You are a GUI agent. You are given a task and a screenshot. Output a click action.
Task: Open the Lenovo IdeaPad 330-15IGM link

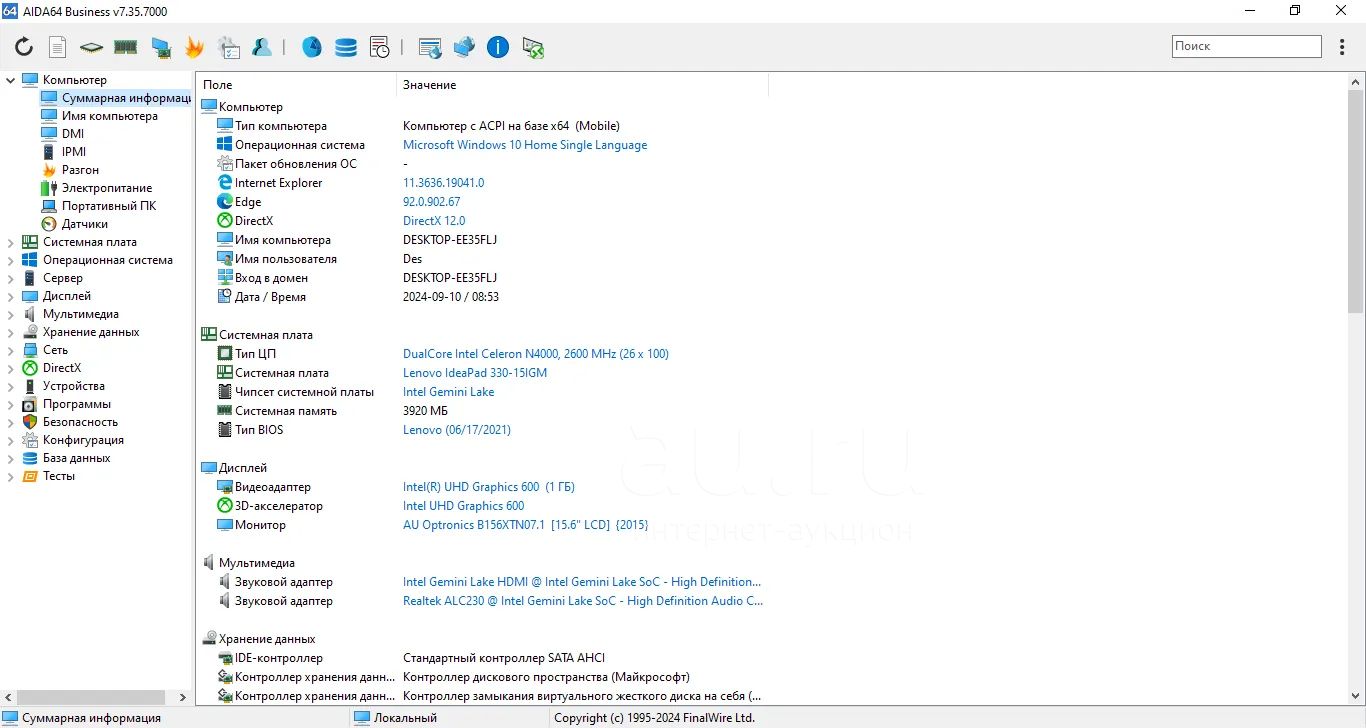coord(475,373)
